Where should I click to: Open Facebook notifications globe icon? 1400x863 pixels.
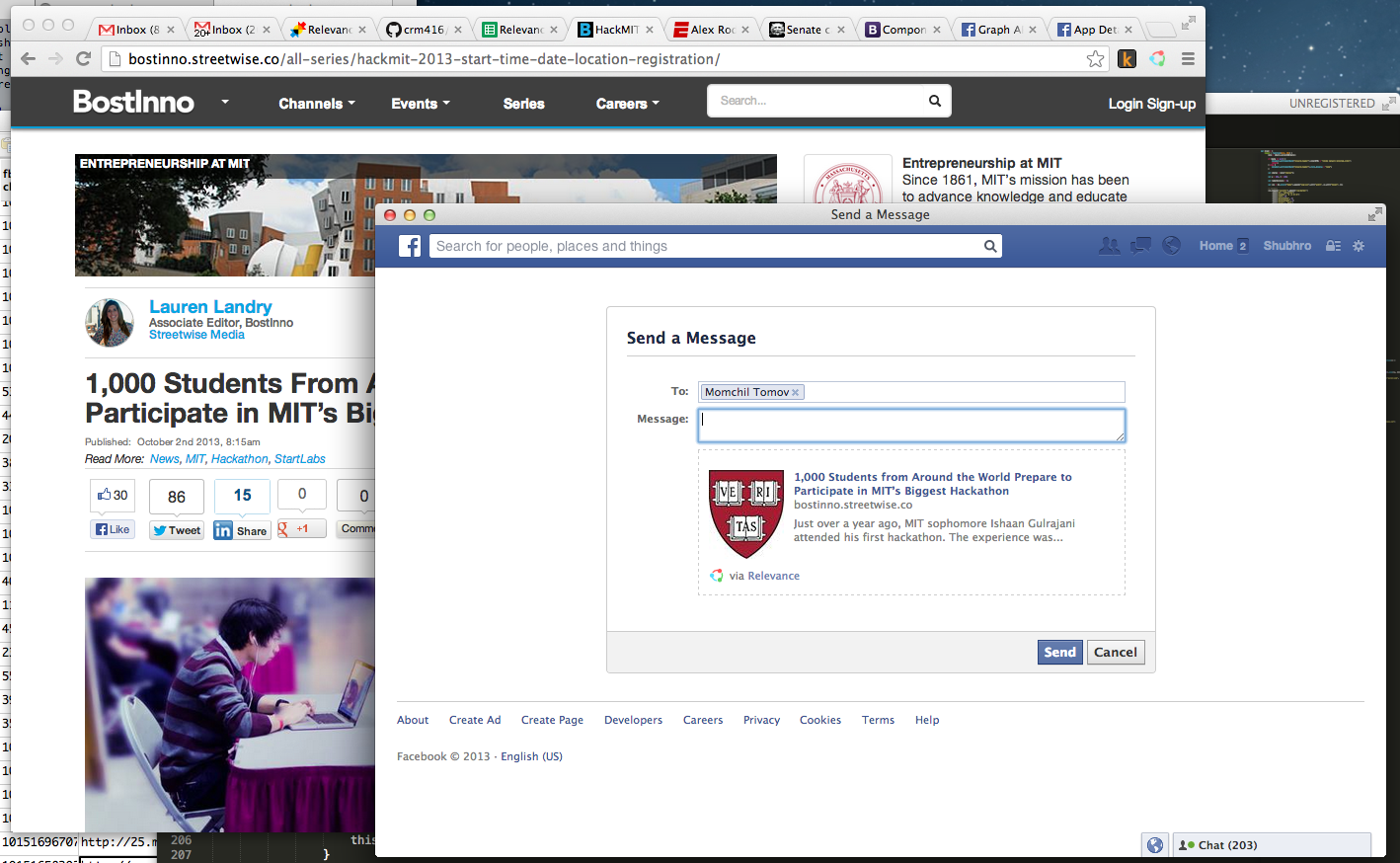point(1172,246)
